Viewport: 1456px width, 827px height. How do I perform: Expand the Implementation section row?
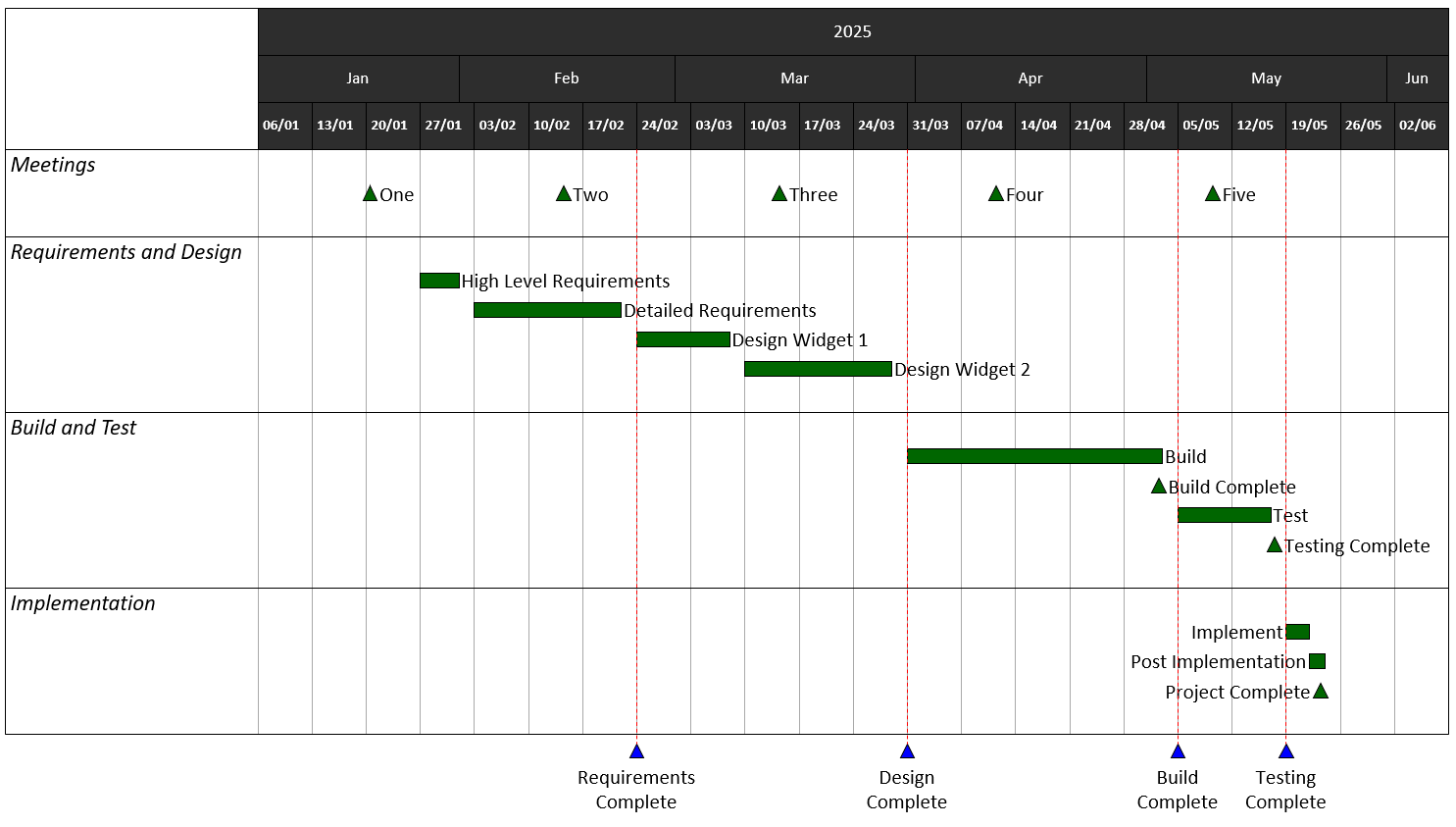[x=82, y=603]
